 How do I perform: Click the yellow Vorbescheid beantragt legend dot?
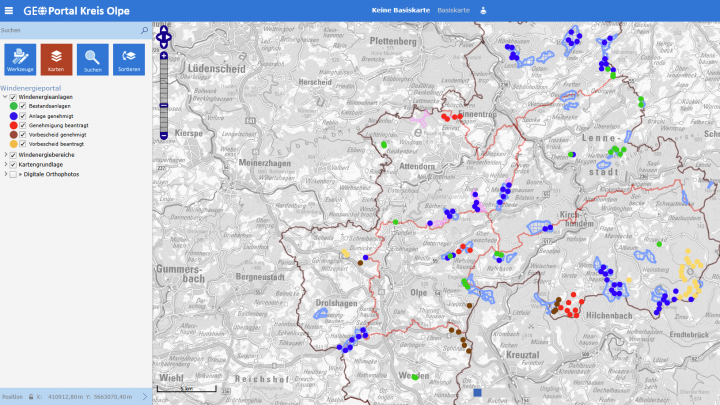pyautogui.click(x=13, y=144)
